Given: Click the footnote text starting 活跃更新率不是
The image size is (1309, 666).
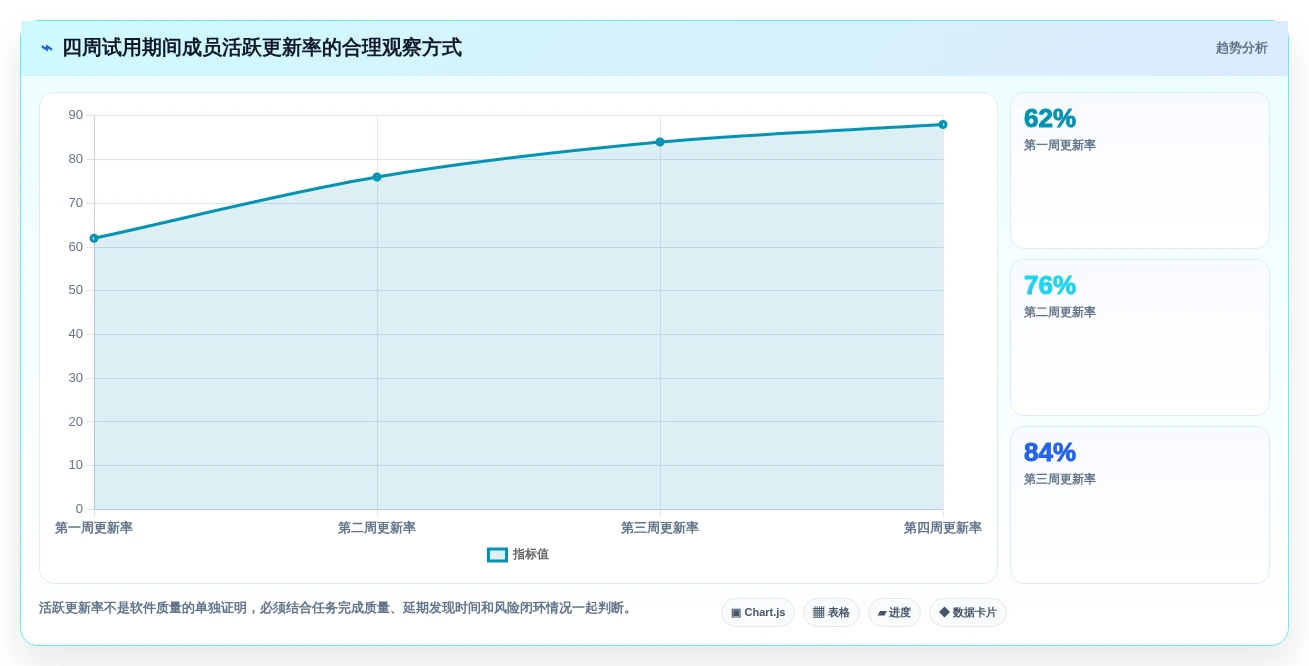Looking at the screenshot, I should click(337, 608).
